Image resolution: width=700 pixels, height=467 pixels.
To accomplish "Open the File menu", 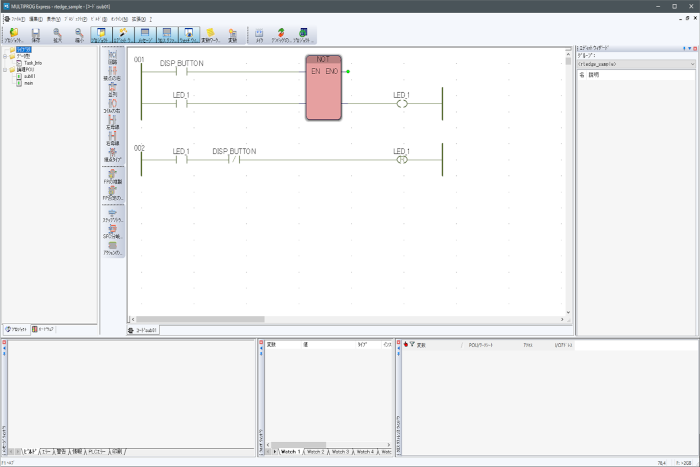I will coord(18,18).
